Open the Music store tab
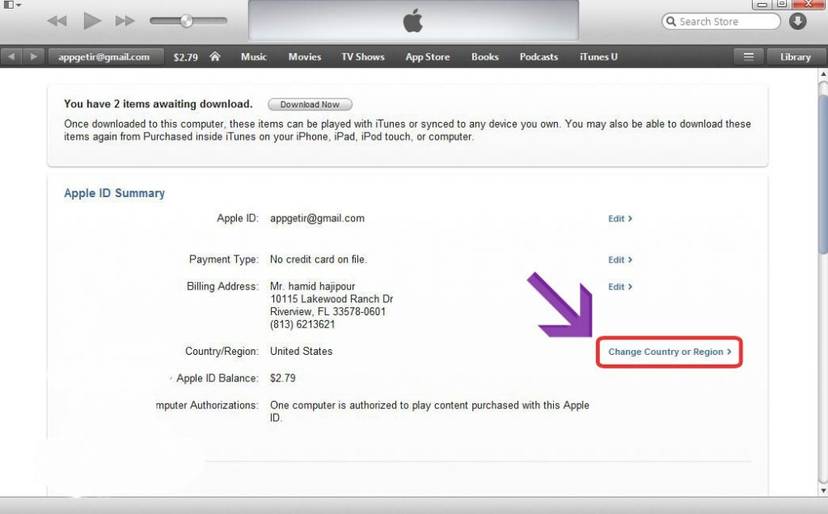The image size is (828, 514). click(x=253, y=57)
